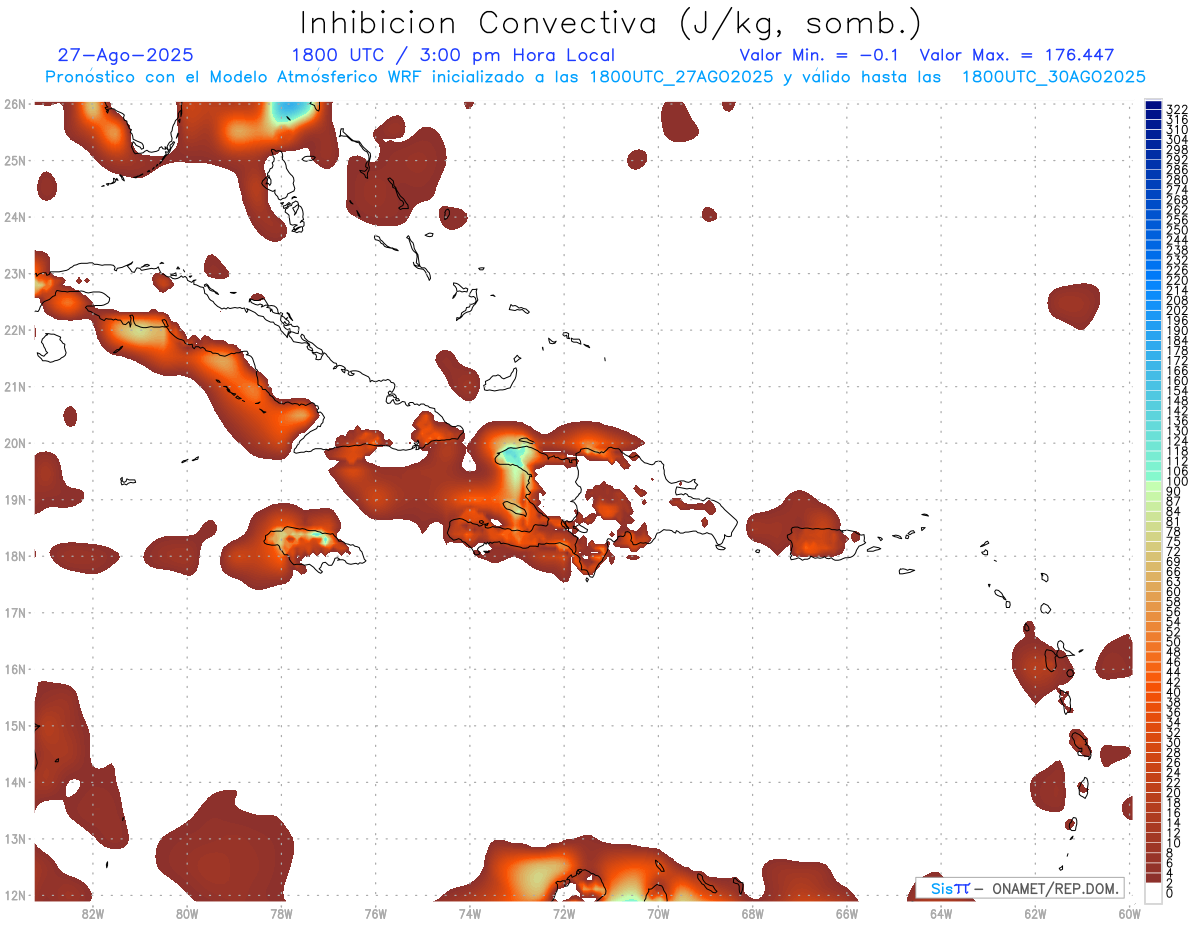Click the '64W' longitude label
This screenshot has height=927, width=1200.
pyautogui.click(x=941, y=913)
